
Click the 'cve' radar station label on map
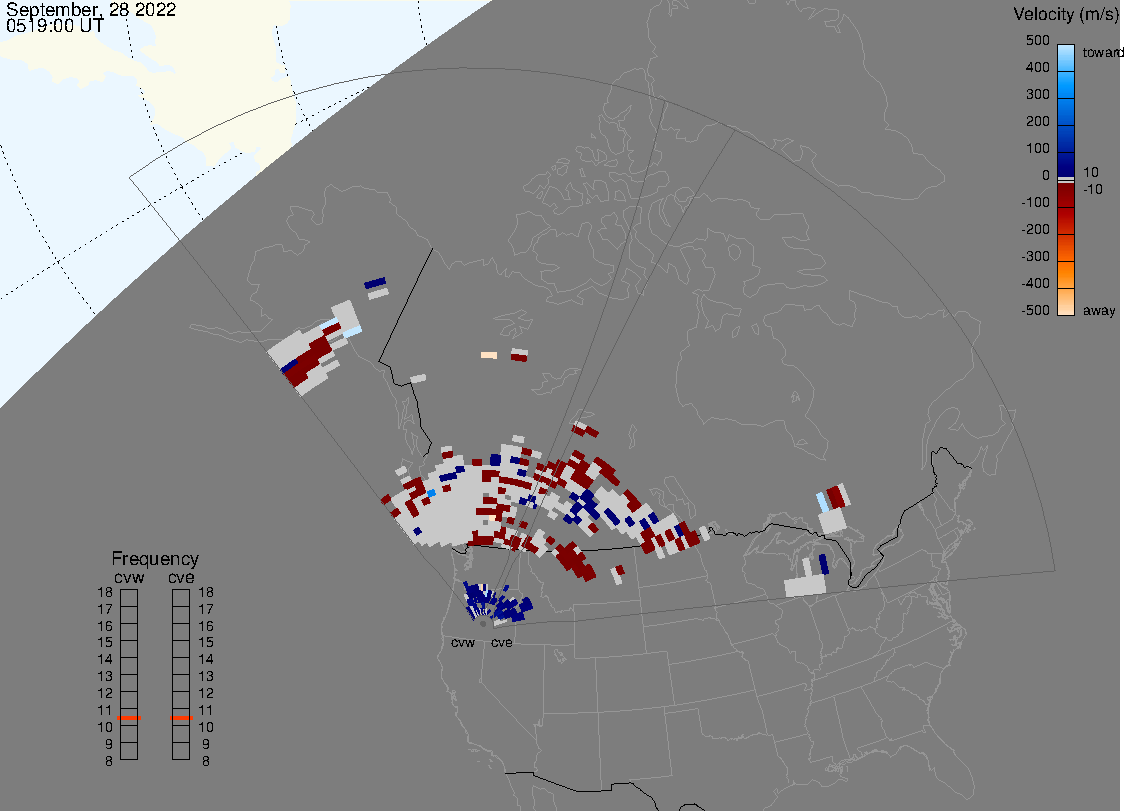coord(502,643)
